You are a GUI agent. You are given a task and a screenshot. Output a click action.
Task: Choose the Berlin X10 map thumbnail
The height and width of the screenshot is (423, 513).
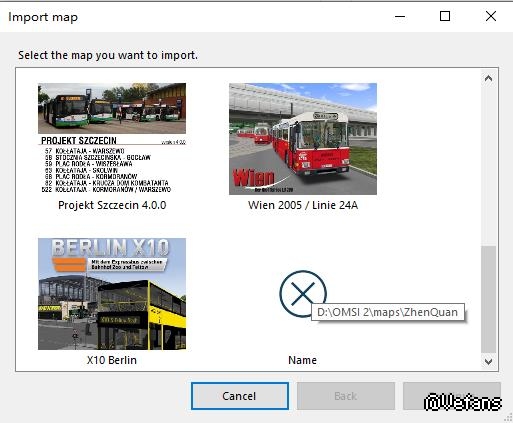coord(112,294)
